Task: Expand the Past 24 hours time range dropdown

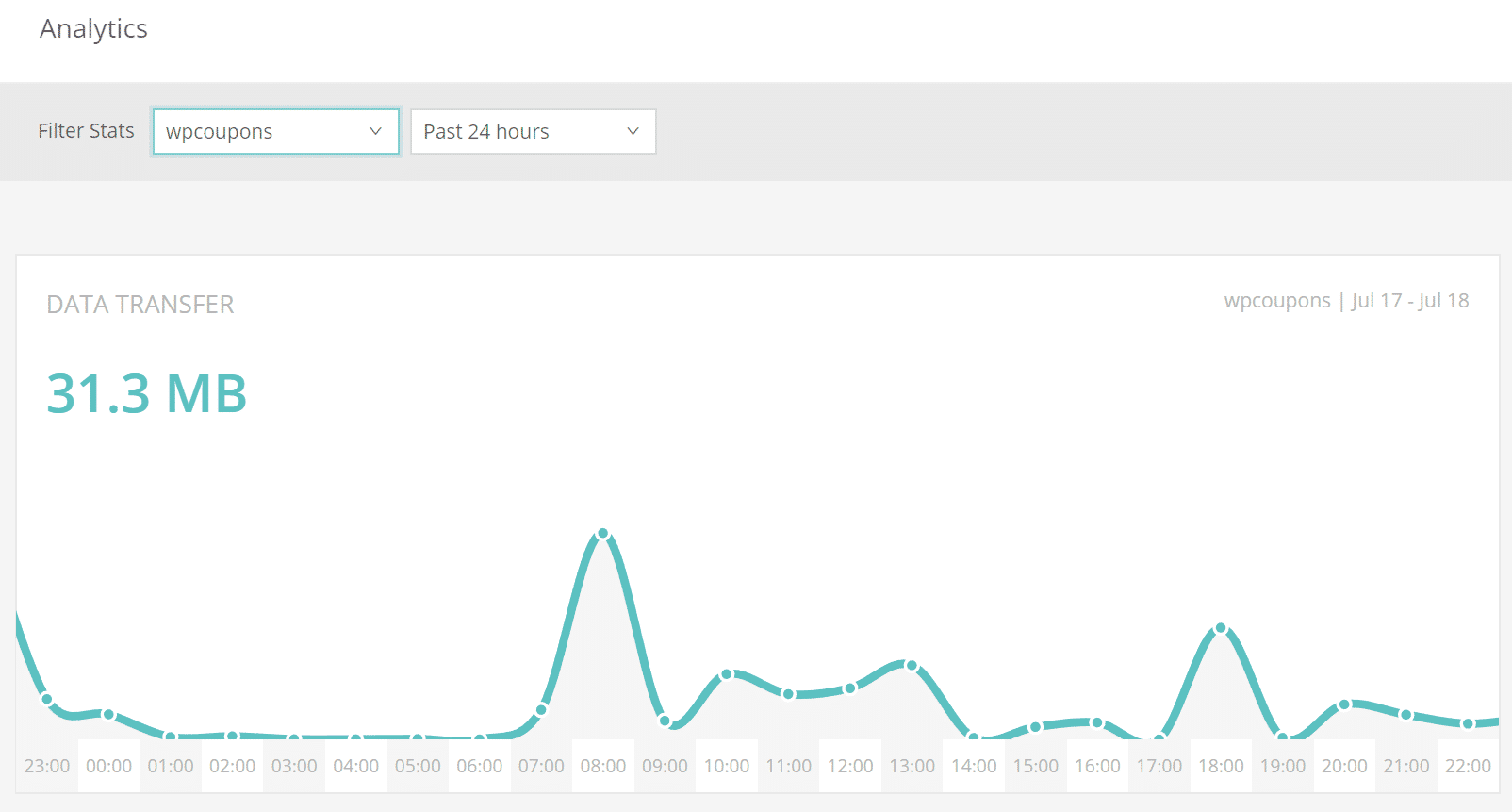Action: [533, 132]
